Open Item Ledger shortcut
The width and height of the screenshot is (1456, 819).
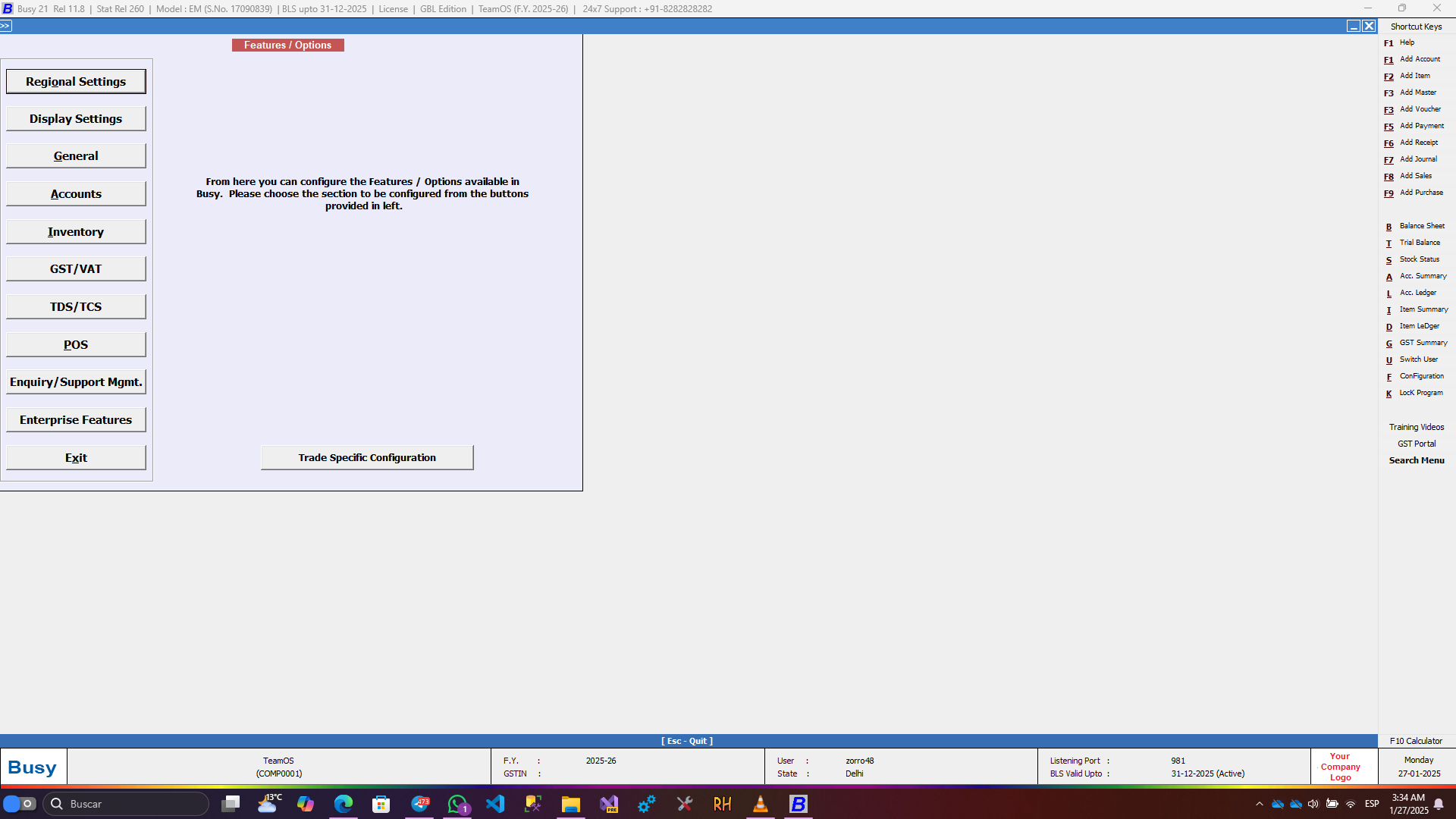tap(1412, 326)
